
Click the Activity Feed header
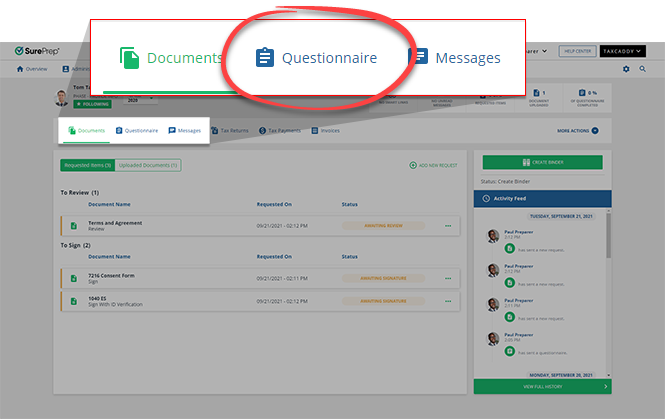click(542, 198)
